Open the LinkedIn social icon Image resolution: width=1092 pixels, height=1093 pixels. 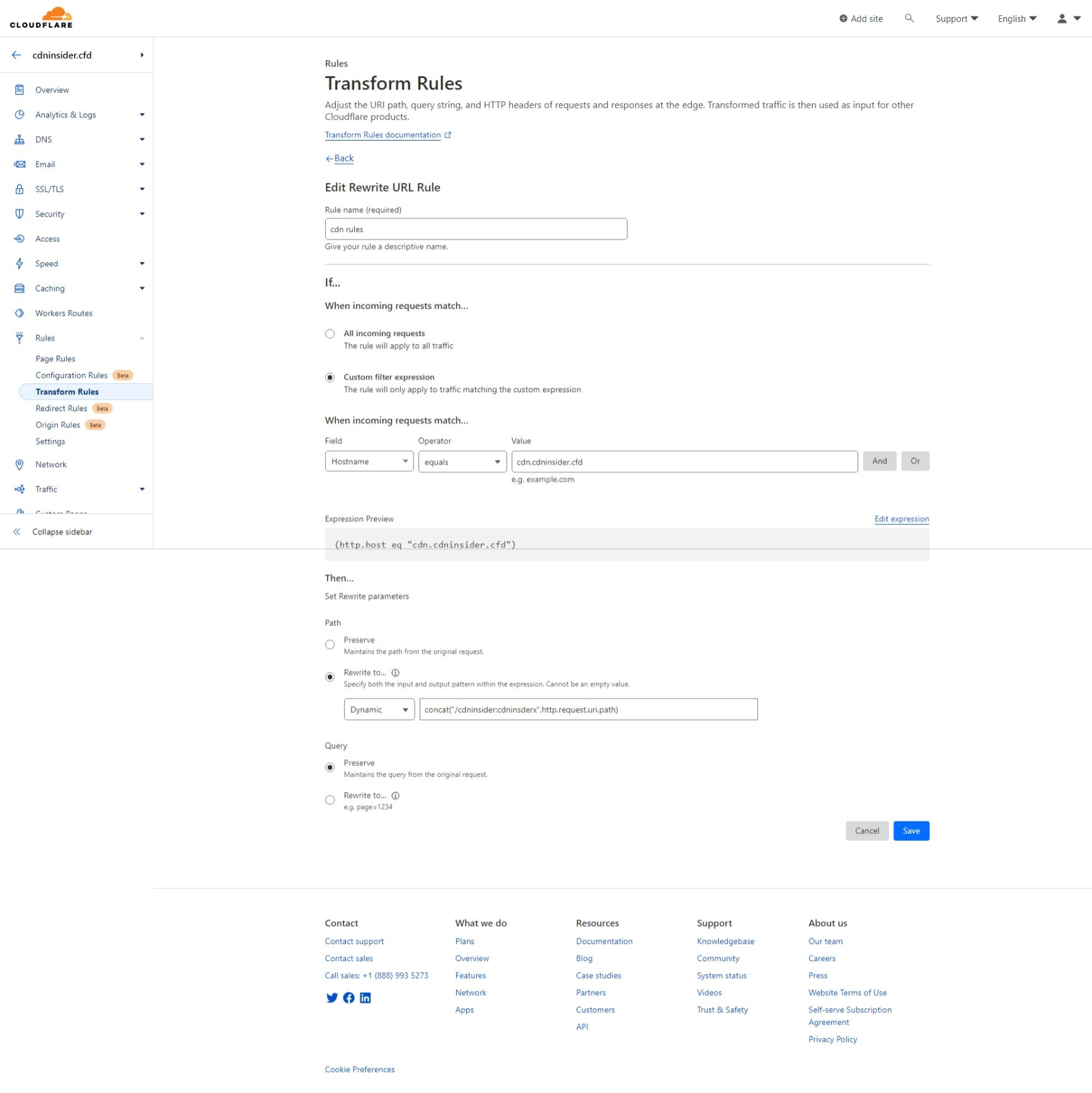[365, 998]
